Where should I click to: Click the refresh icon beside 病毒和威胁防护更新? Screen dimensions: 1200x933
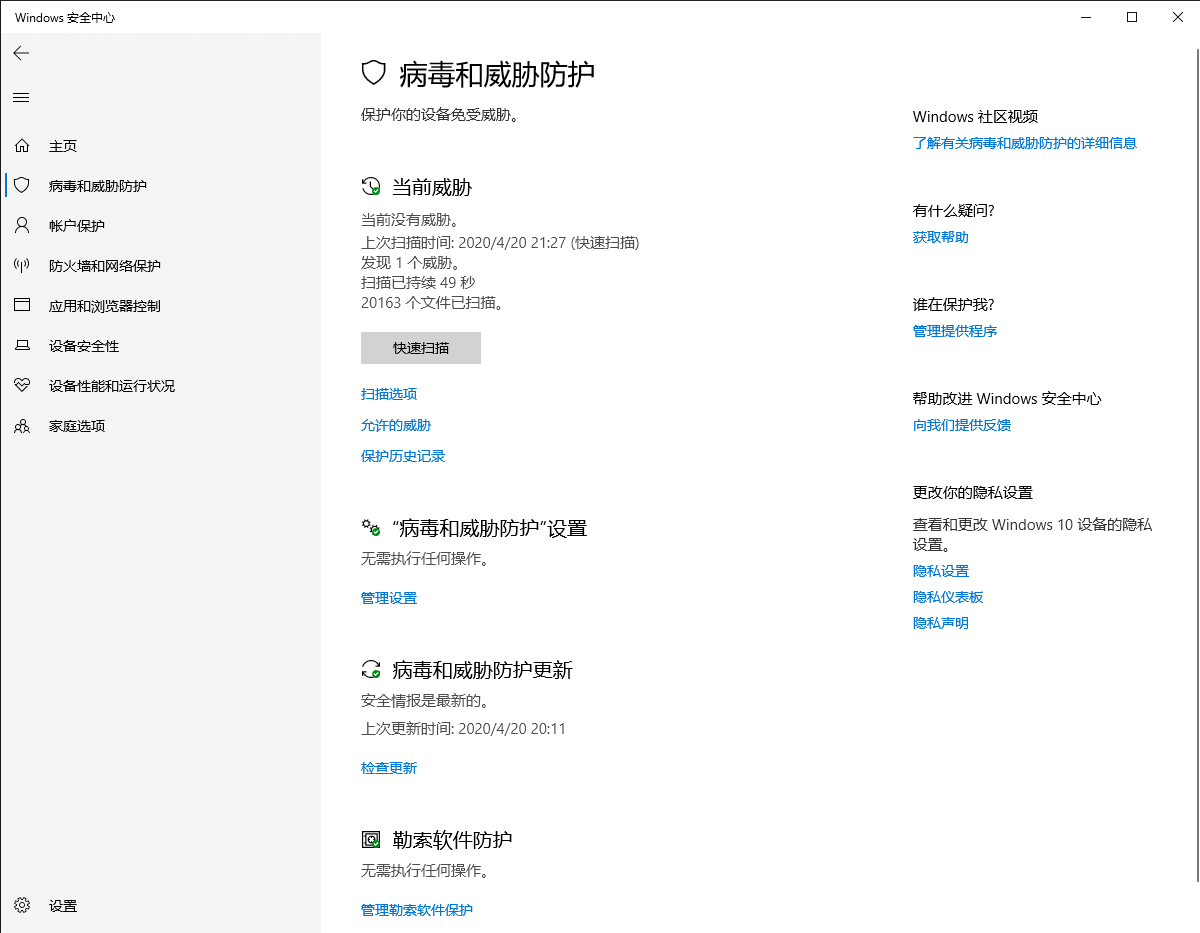click(371, 670)
